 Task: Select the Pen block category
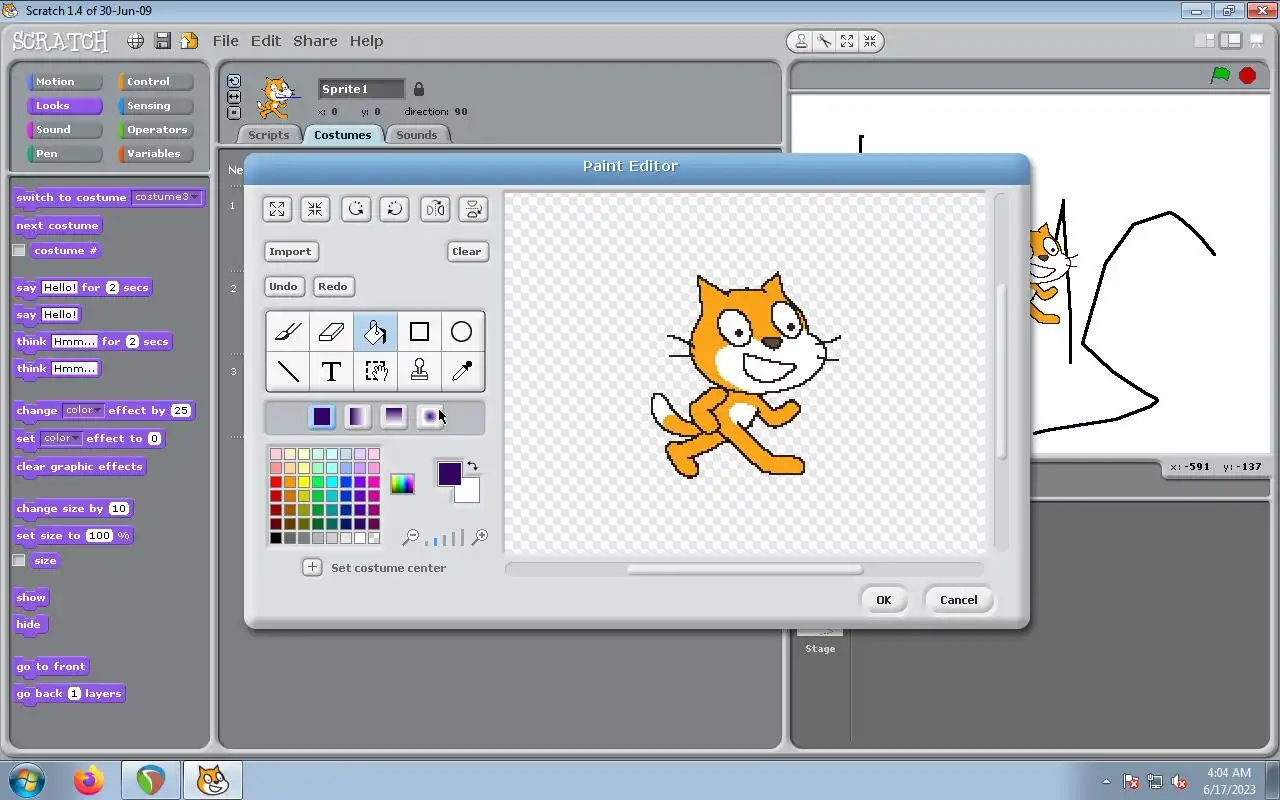65,154
